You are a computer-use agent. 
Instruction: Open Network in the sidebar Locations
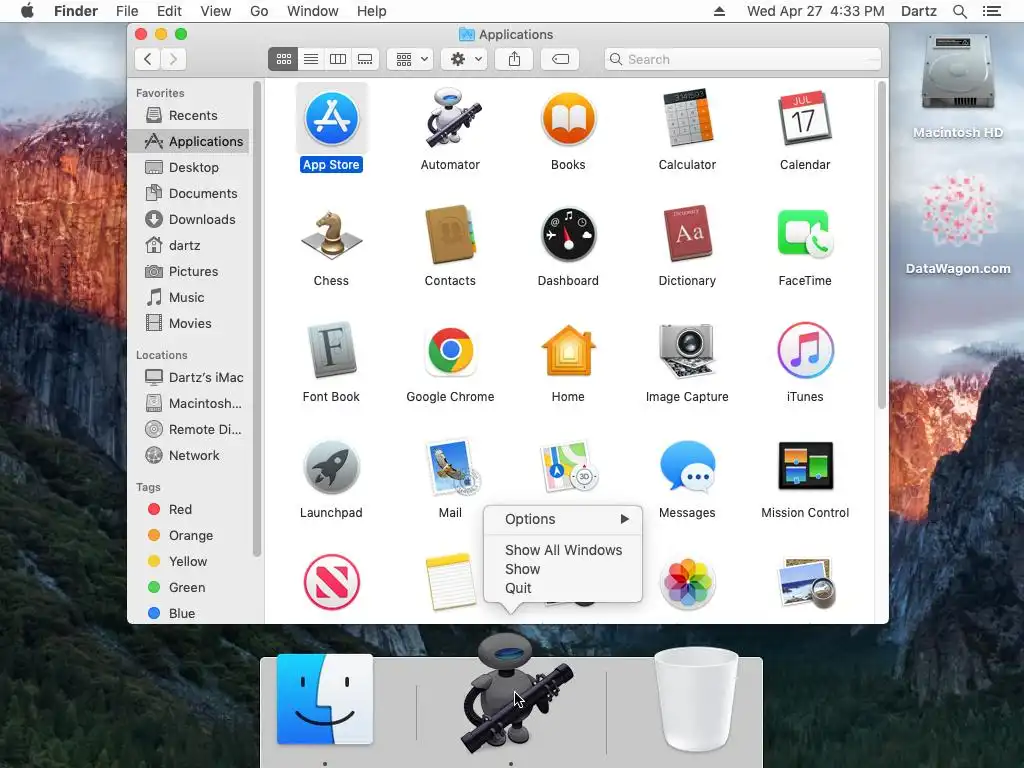[188, 455]
